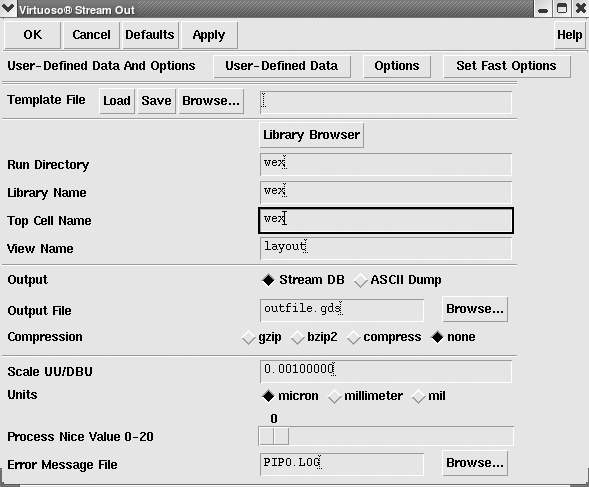Screen dimensions: 589x487
Task: Minimize the Virtuoso Stream Out window
Action: (542, 9)
